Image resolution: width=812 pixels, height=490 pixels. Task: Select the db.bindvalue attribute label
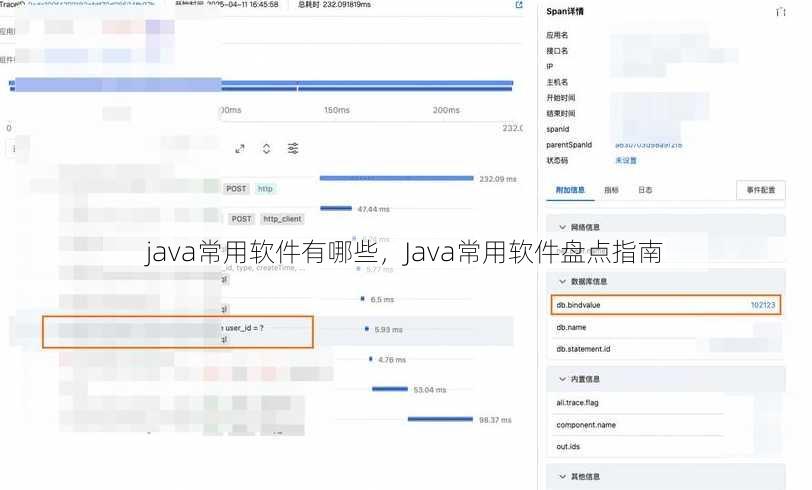(x=578, y=305)
